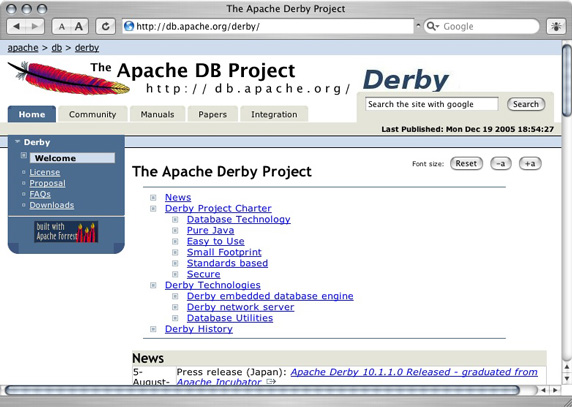Click the horizontal scrollbar at window bottom
The image size is (572, 407).
262,390
